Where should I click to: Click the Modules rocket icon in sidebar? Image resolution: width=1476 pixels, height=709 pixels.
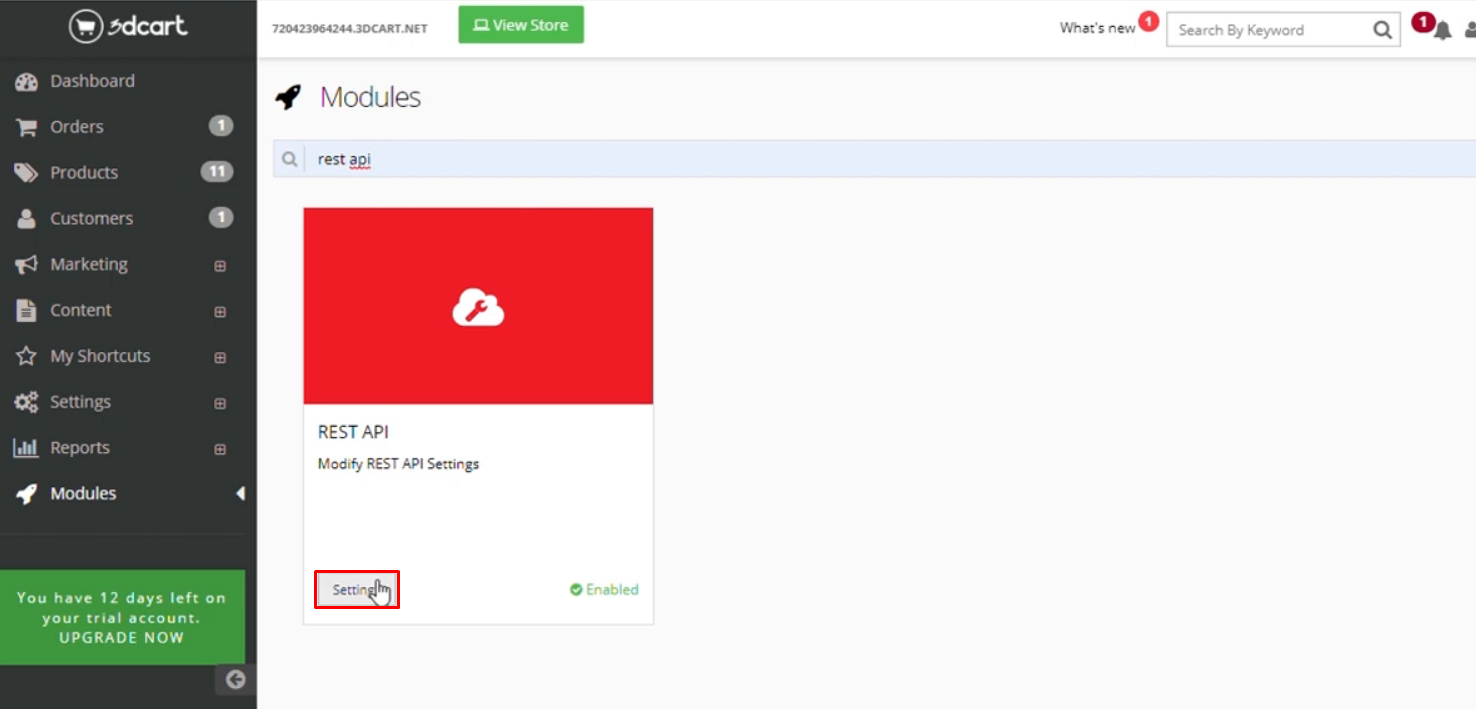tap(25, 493)
